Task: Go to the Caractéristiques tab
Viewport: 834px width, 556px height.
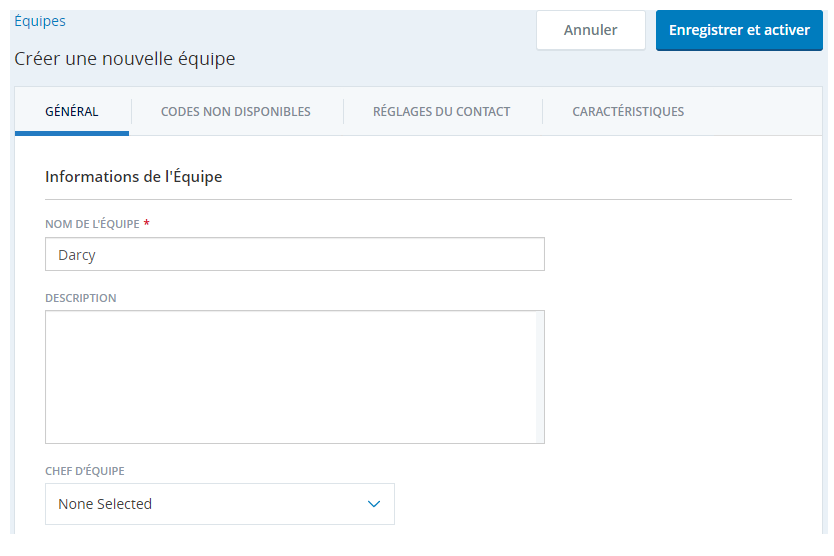Action: pyautogui.click(x=628, y=112)
